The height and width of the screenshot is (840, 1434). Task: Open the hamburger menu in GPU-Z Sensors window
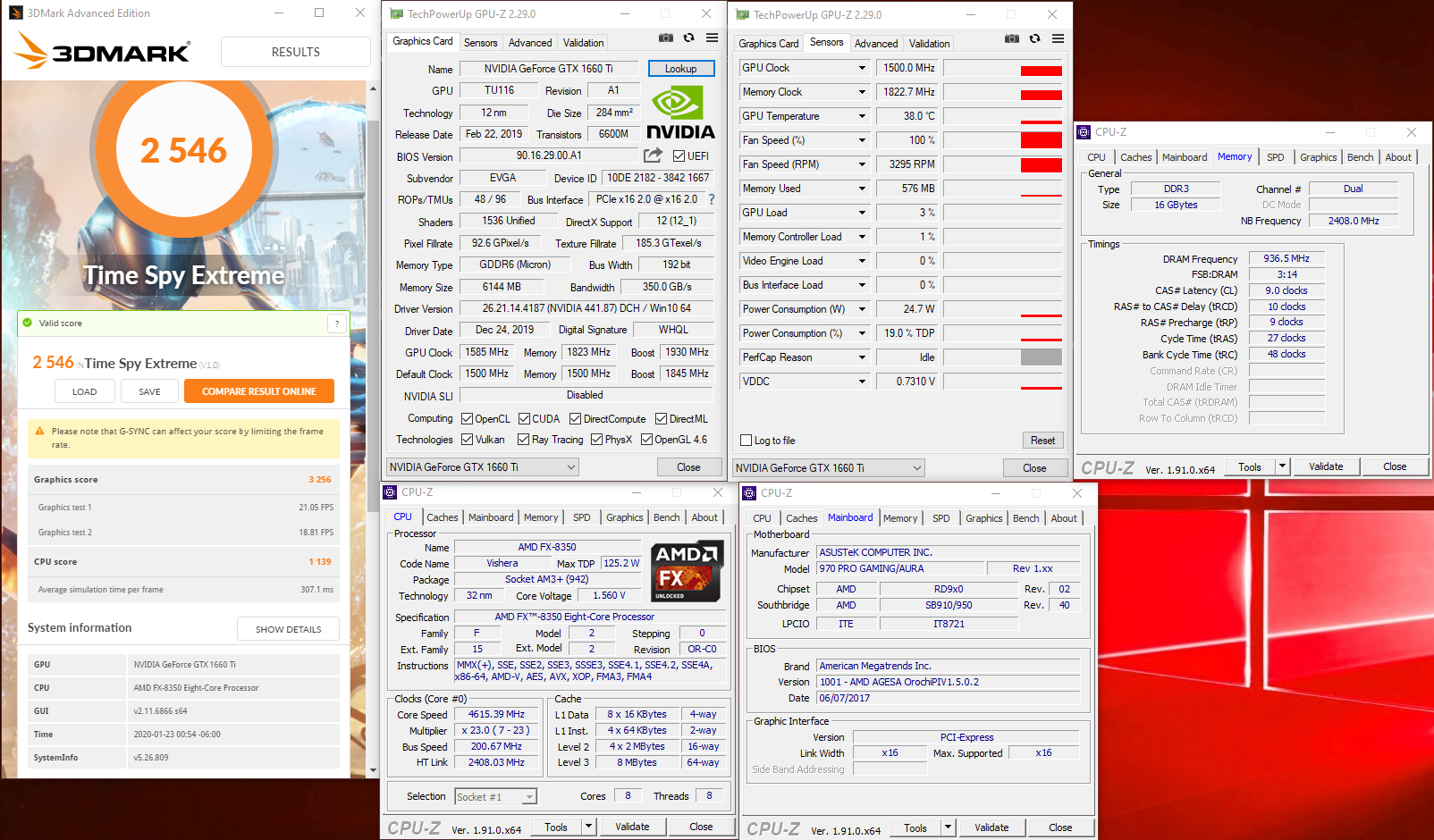pos(1058,38)
